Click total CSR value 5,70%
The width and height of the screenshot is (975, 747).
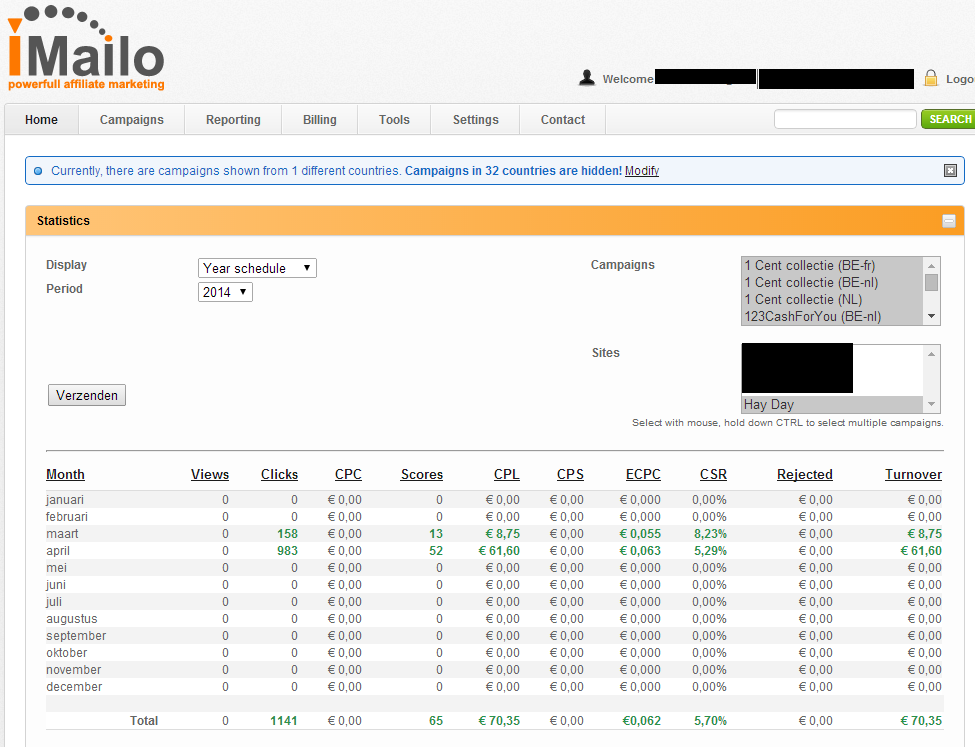[710, 721]
